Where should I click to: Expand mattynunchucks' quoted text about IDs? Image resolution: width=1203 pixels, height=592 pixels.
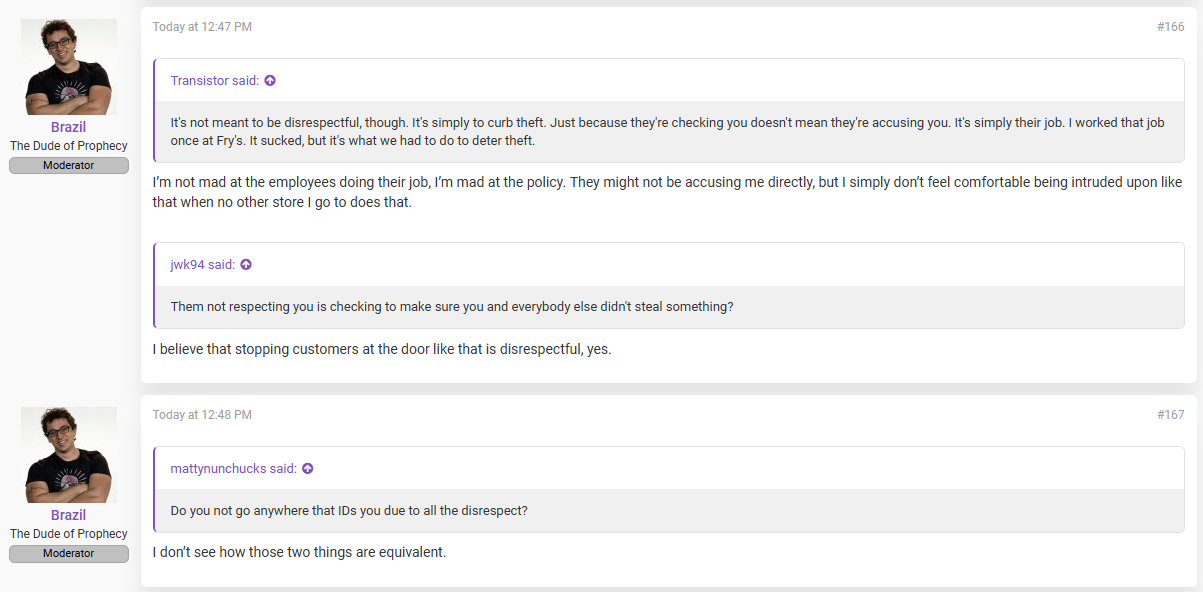(x=670, y=511)
